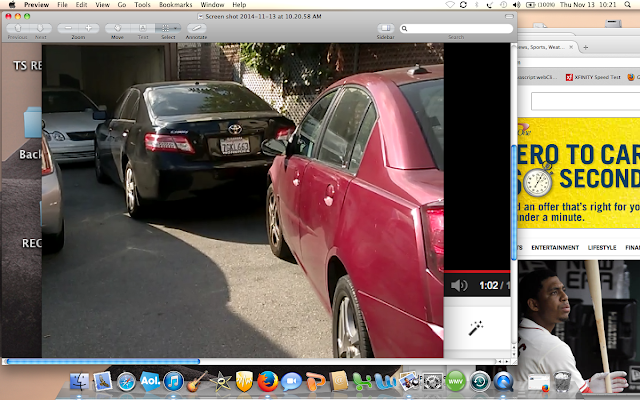The width and height of the screenshot is (640, 400).
Task: Click the vertical scrollbar in Preview
Action: click(514, 202)
